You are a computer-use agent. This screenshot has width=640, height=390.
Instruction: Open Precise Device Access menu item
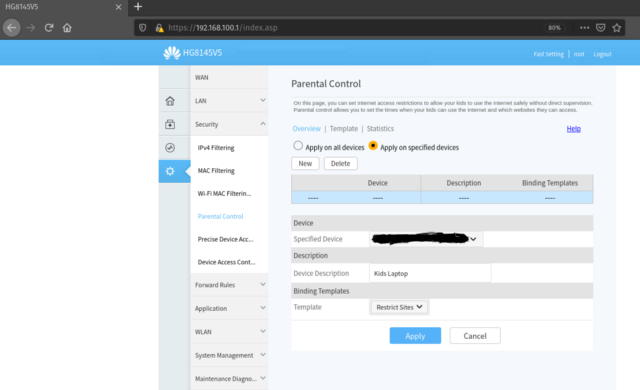(x=225, y=239)
